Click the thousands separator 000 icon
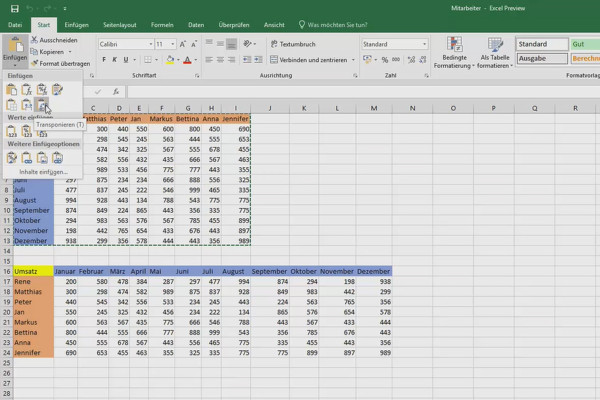Screen dimensions: 600x400 coord(396,60)
